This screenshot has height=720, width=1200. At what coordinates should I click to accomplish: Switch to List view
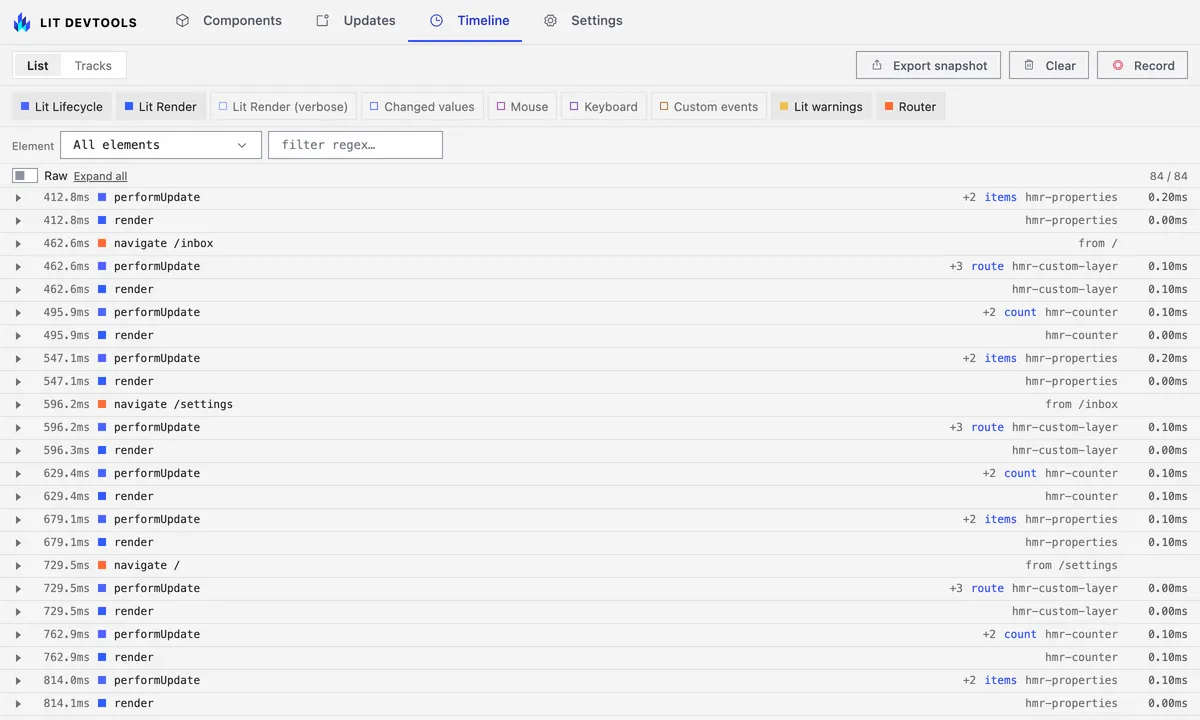[x=38, y=65]
